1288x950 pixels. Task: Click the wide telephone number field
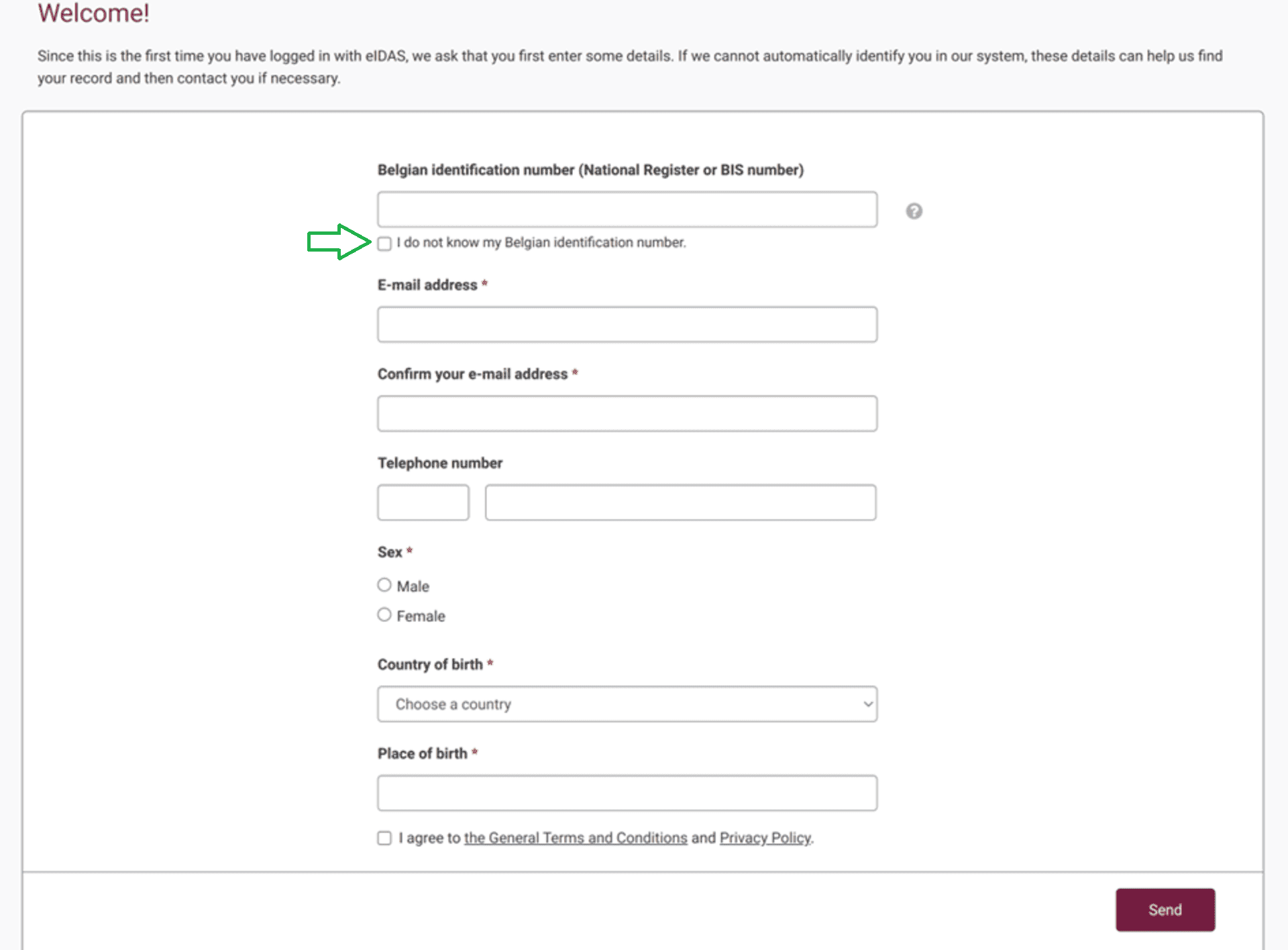(680, 503)
